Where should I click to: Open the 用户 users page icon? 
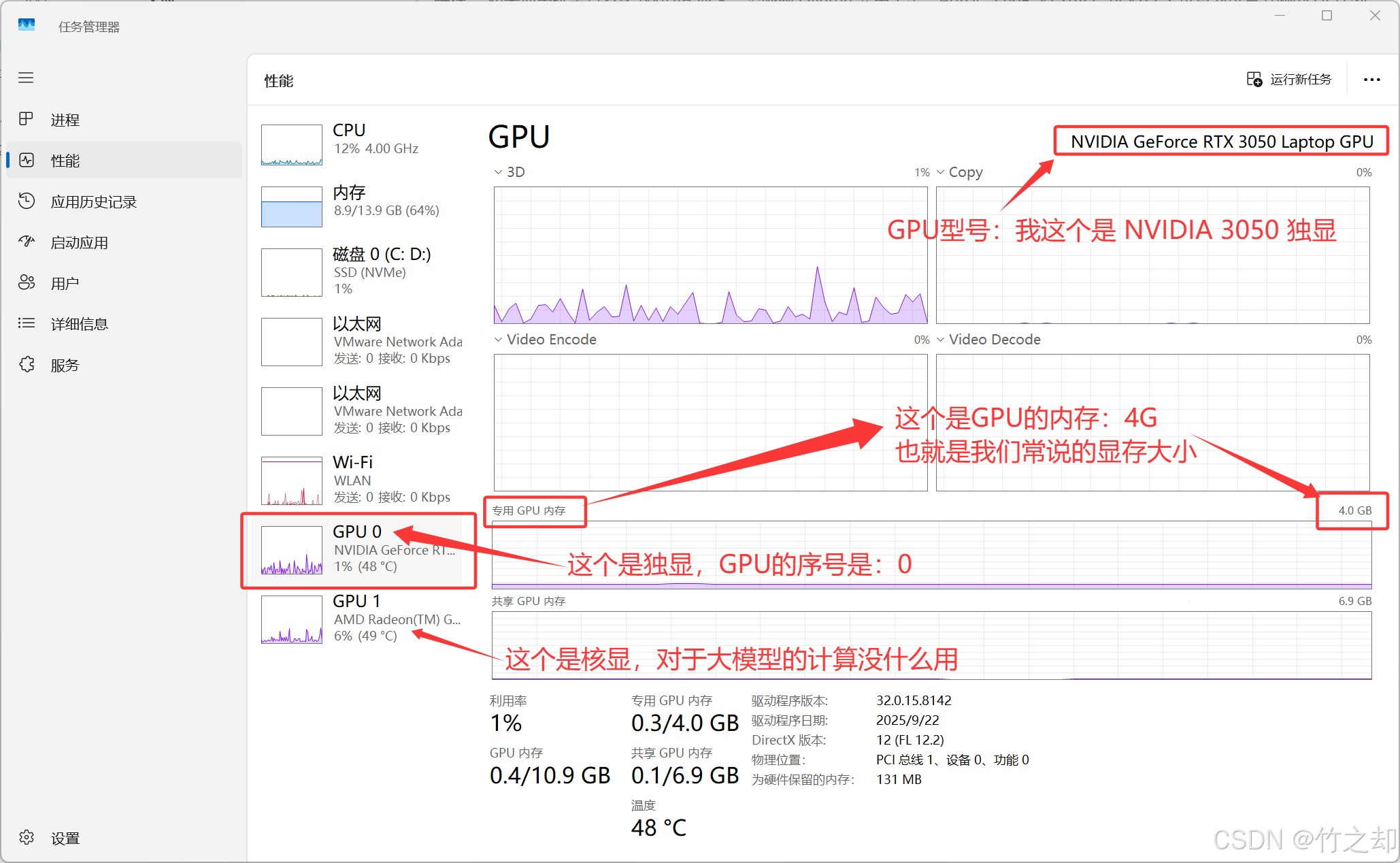coord(26,282)
